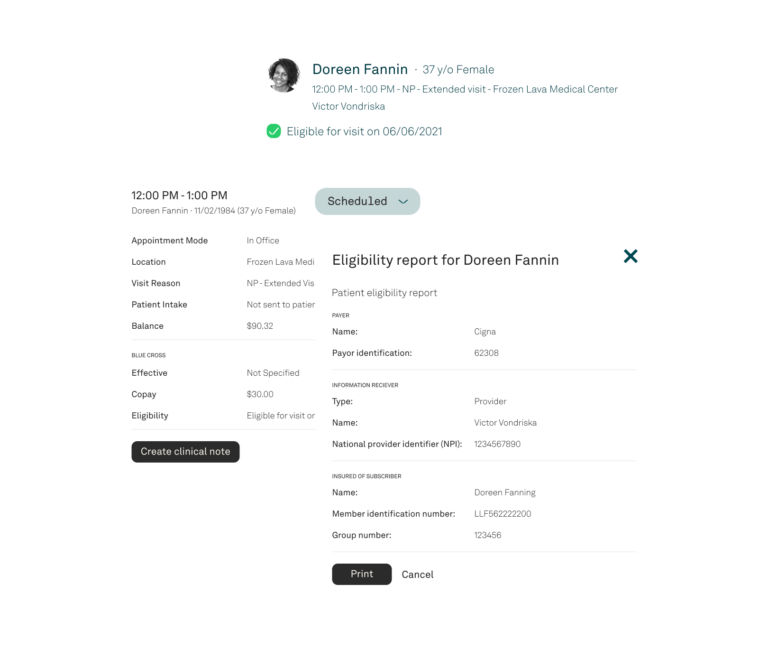This screenshot has height=649, width=768.
Task: Click the chevron arrow in Scheduled pill
Action: click(403, 202)
